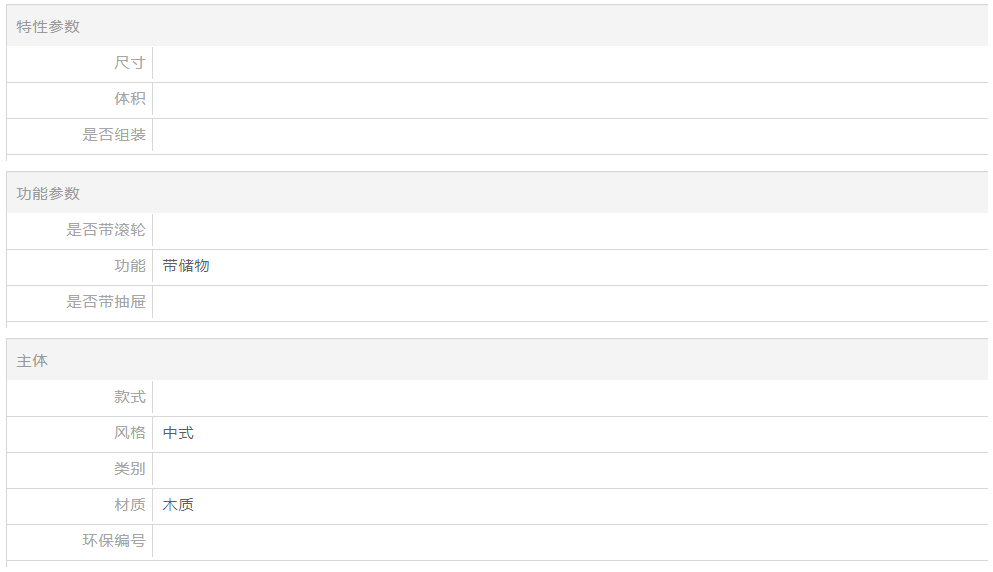Click the 是否组装 value field
This screenshot has width=993, height=572.
click(570, 136)
